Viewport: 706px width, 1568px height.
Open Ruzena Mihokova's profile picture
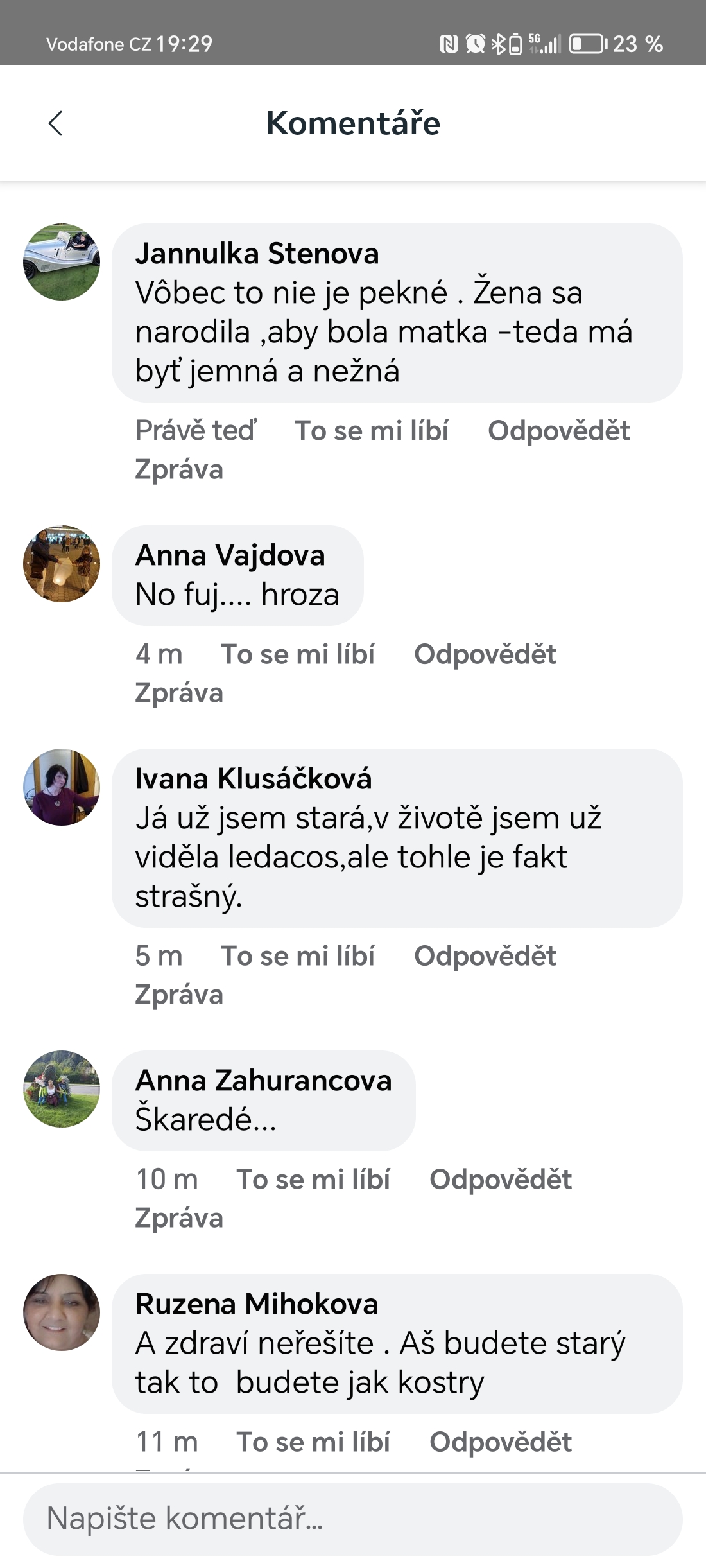pos(62,1312)
